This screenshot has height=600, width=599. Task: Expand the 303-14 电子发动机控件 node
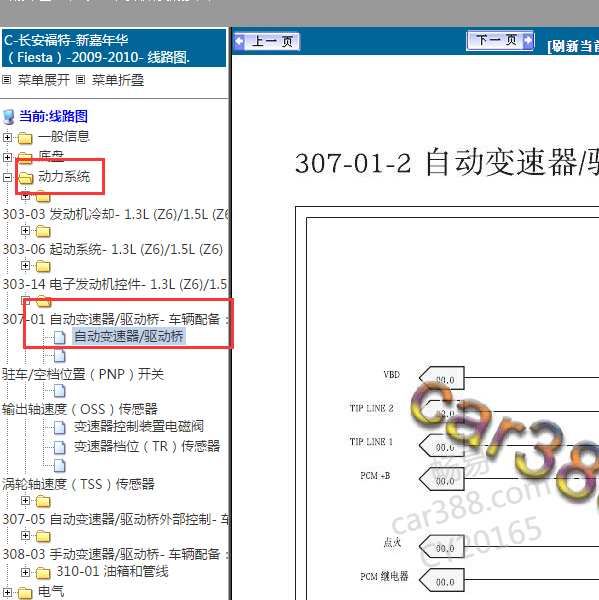(x=25, y=265)
